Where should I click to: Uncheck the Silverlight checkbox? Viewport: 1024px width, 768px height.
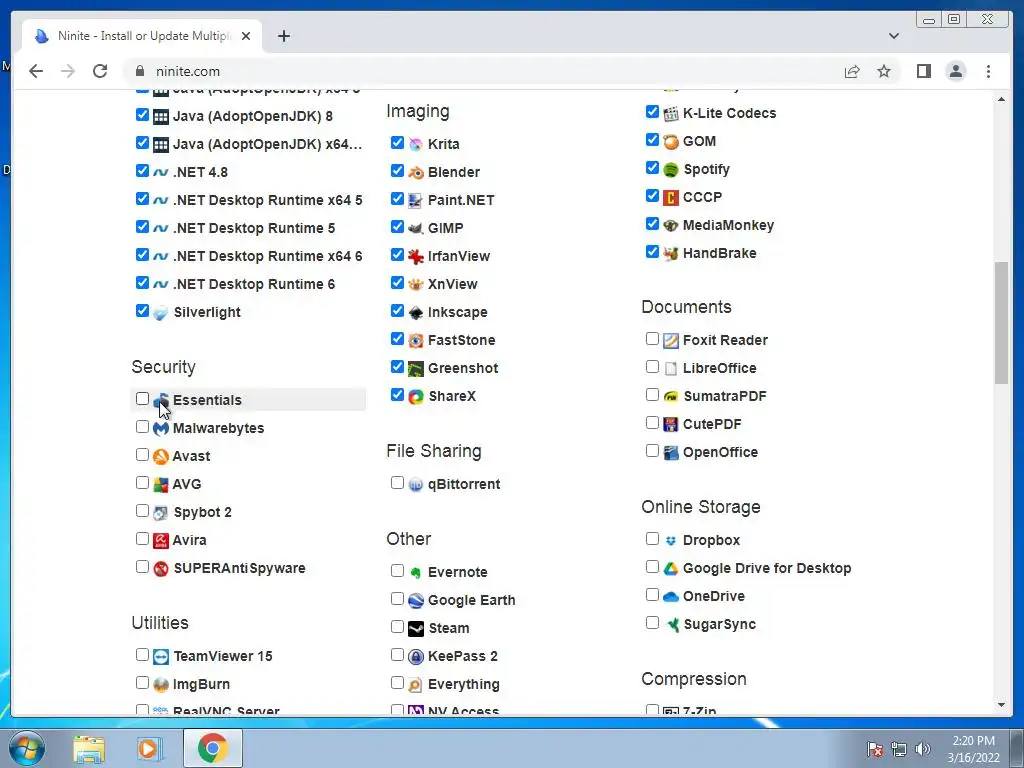(x=142, y=310)
